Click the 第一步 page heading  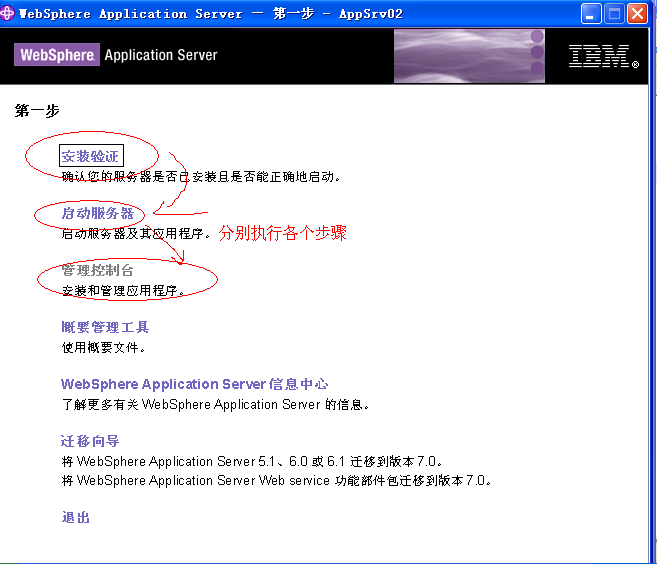pos(37,111)
